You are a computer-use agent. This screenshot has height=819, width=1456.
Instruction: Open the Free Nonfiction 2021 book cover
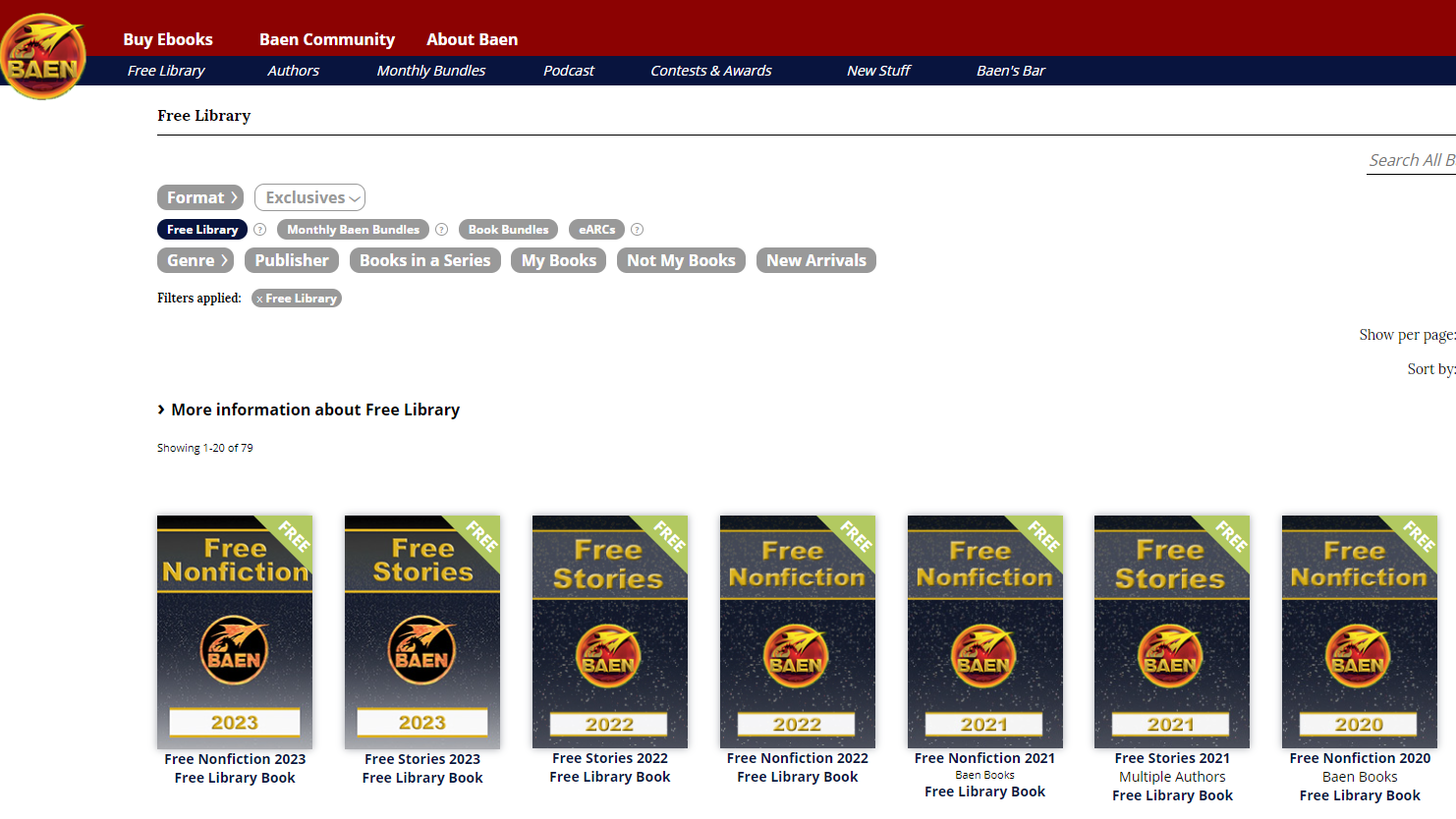(985, 631)
